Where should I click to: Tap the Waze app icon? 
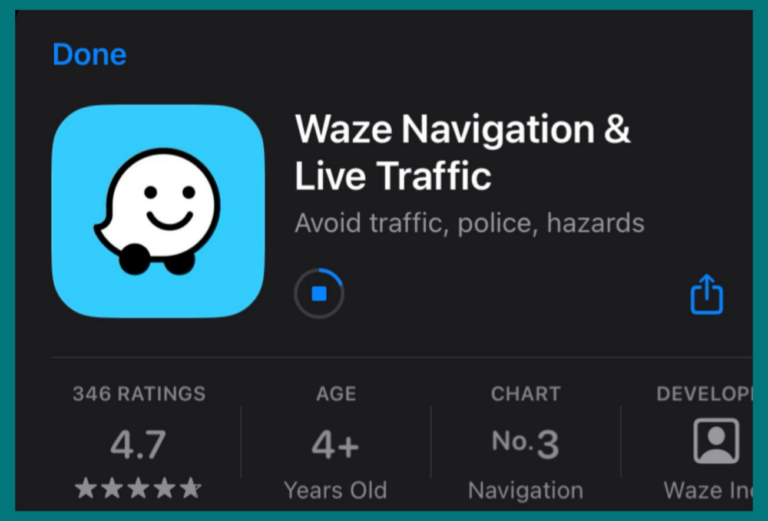click(x=158, y=211)
